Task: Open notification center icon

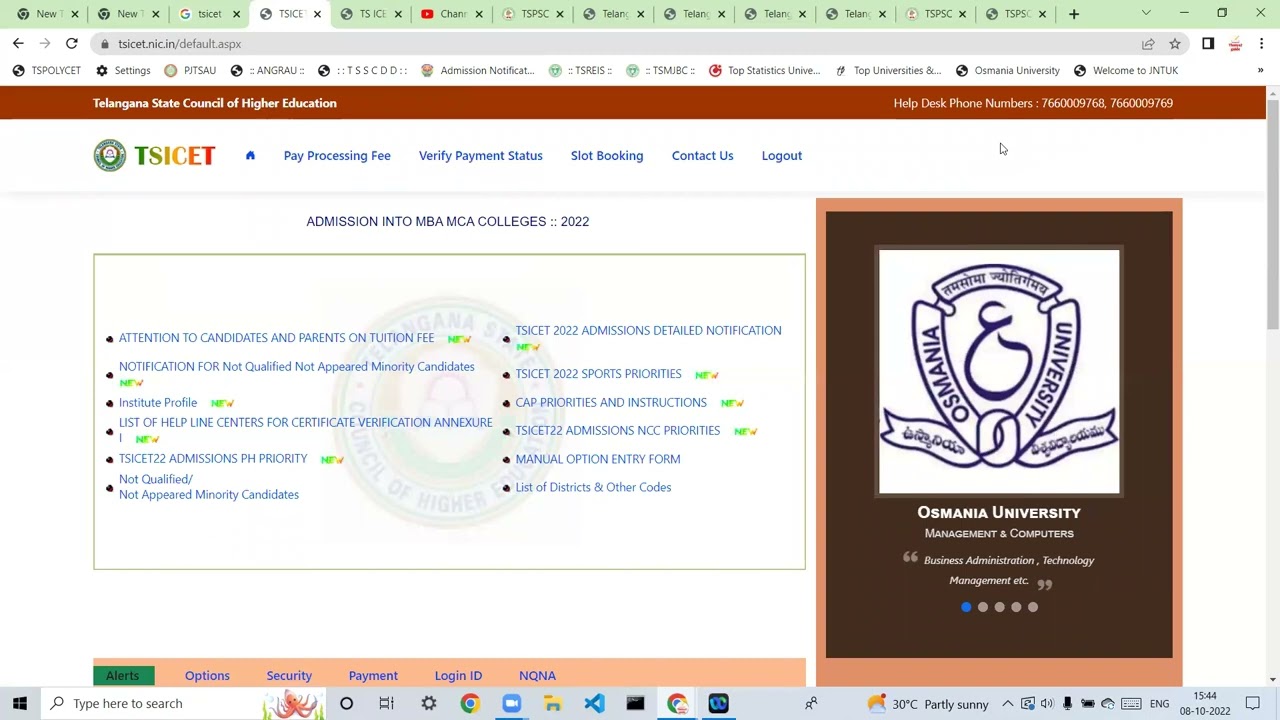Action: [1253, 704]
